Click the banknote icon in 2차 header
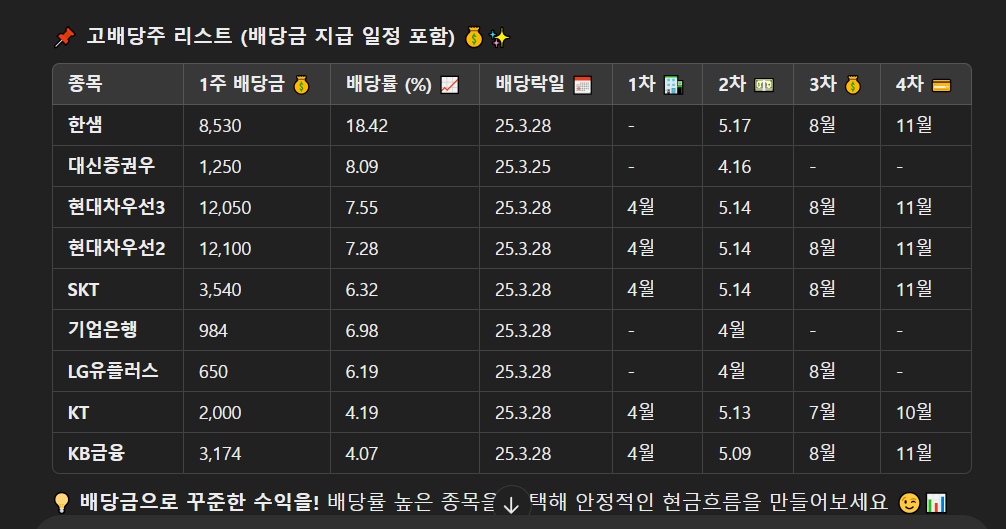This screenshot has height=529, width=1006. click(763, 85)
